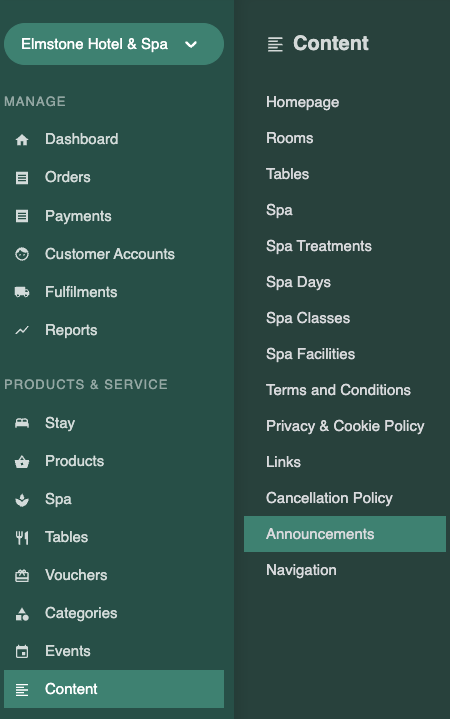Expand the Elmstone Hotel & Spa selector
Viewport: 450px width, 719px height.
point(114,44)
